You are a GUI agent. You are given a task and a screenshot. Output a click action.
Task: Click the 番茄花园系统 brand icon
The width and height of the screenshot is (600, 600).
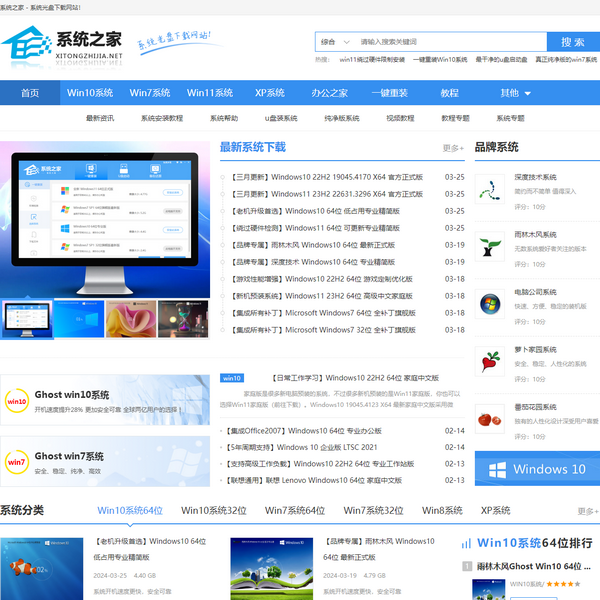tap(490, 418)
